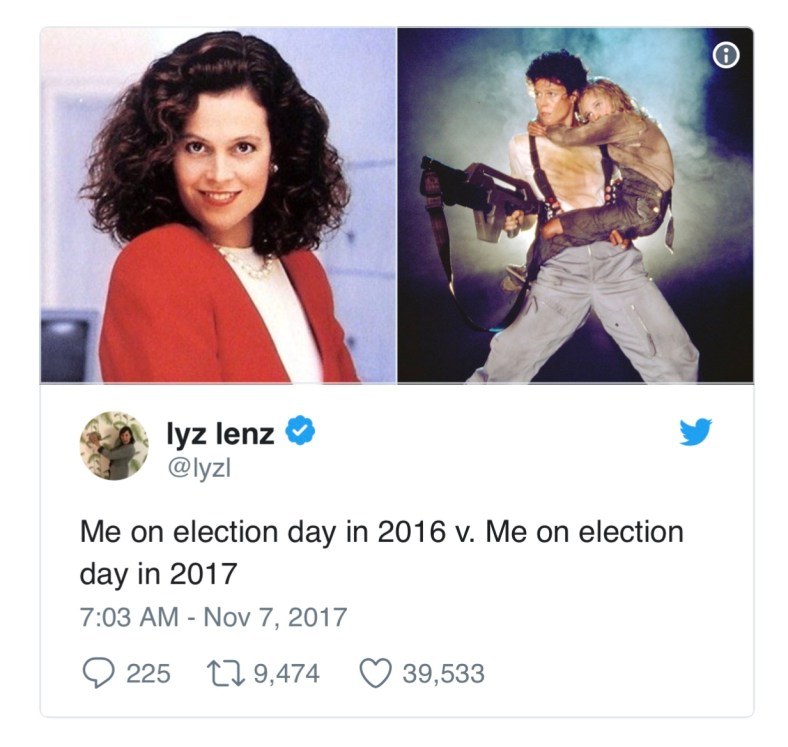Click the info icon on the photo
Viewport: 788px width, 747px height.
(726, 55)
